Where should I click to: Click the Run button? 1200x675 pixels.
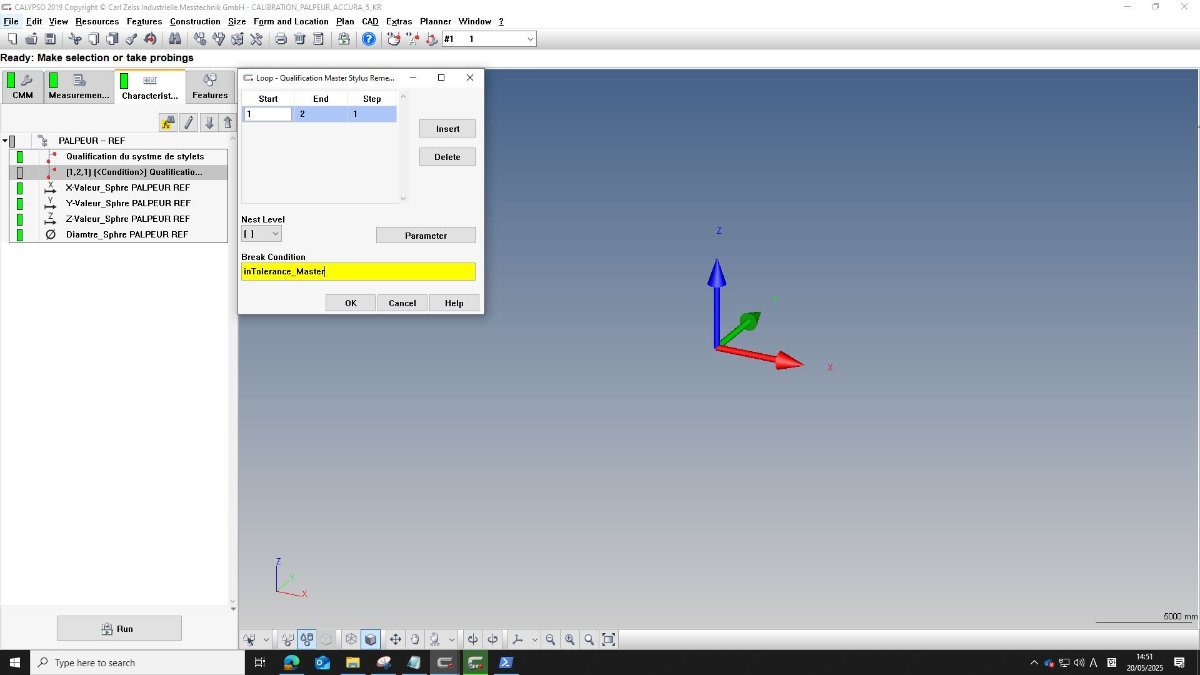point(119,628)
